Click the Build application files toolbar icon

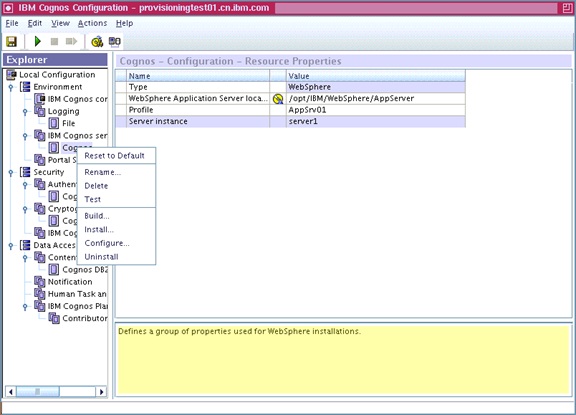click(x=115, y=42)
